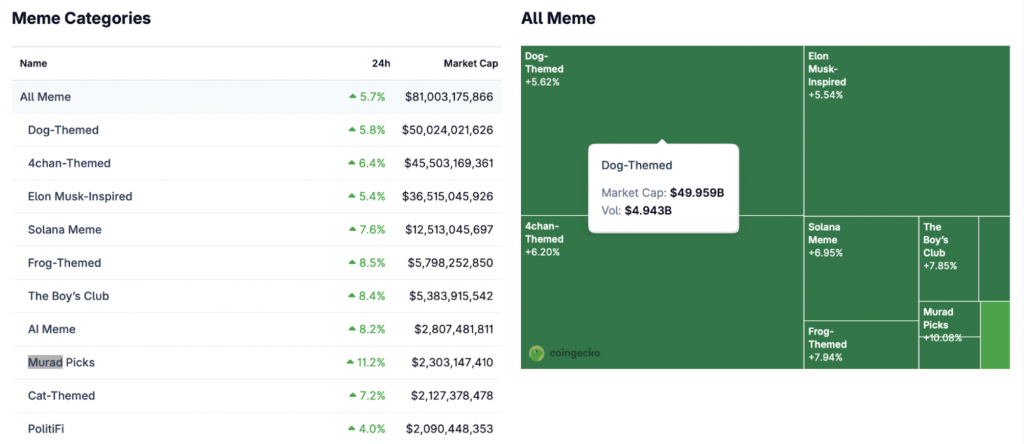This screenshot has width=1024, height=444.
Task: Click the Dog-Themed tooltip title
Action: click(636, 166)
